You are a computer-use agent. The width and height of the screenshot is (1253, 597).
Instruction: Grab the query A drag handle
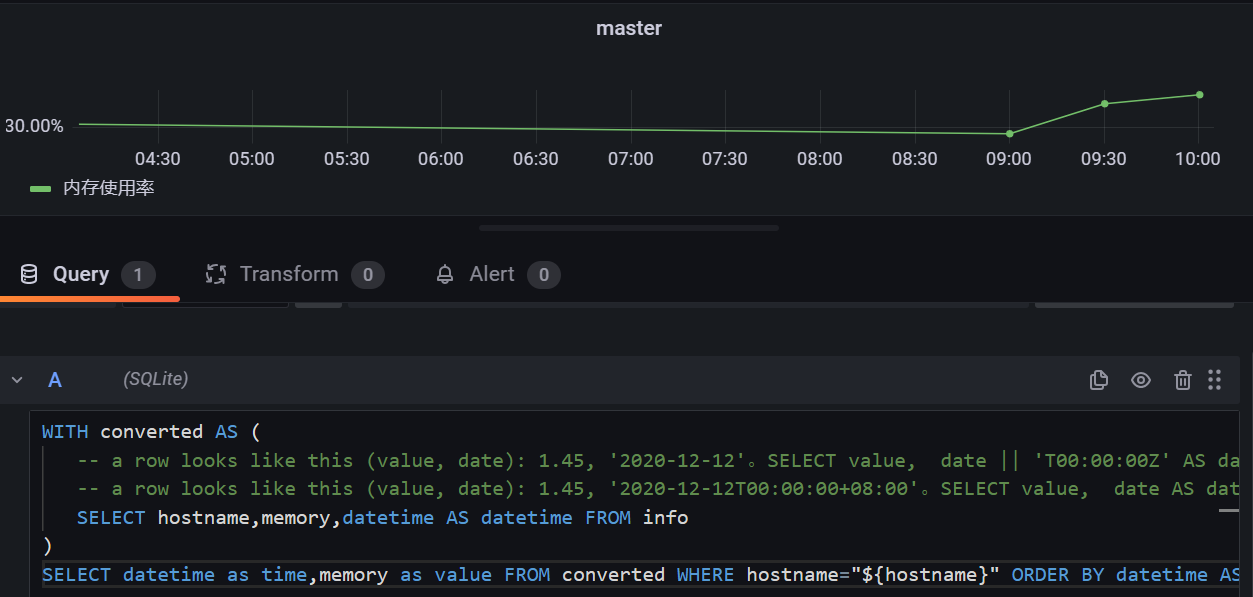tap(1215, 380)
